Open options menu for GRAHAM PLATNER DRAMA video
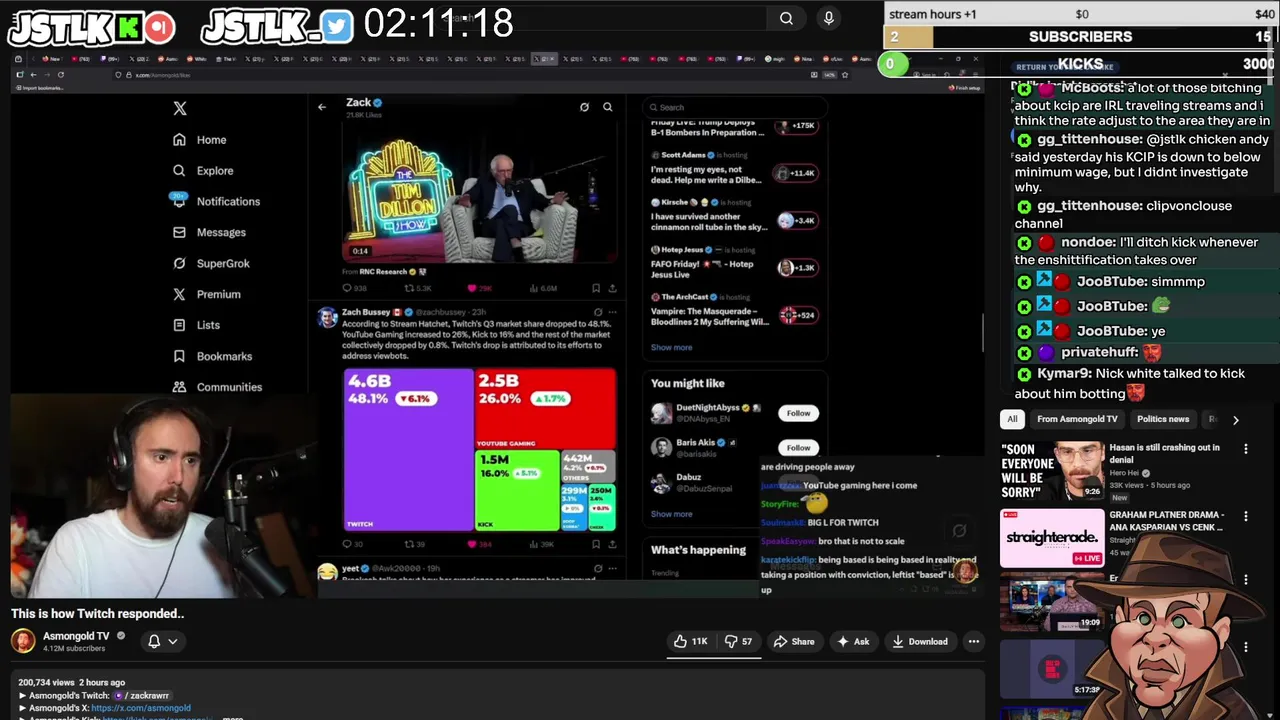1280x720 pixels. coord(1246,517)
